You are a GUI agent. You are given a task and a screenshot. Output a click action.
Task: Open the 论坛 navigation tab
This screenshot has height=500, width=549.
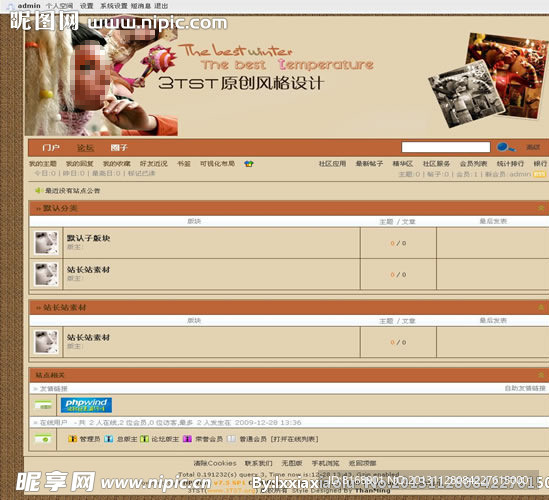85,148
